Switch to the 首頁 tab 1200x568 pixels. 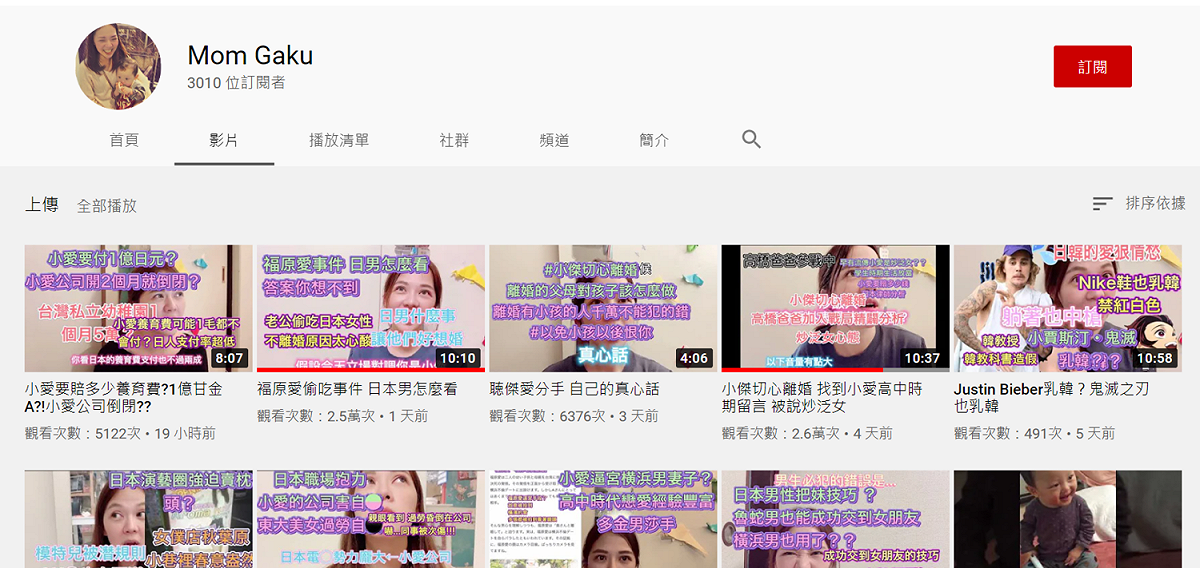(x=124, y=140)
